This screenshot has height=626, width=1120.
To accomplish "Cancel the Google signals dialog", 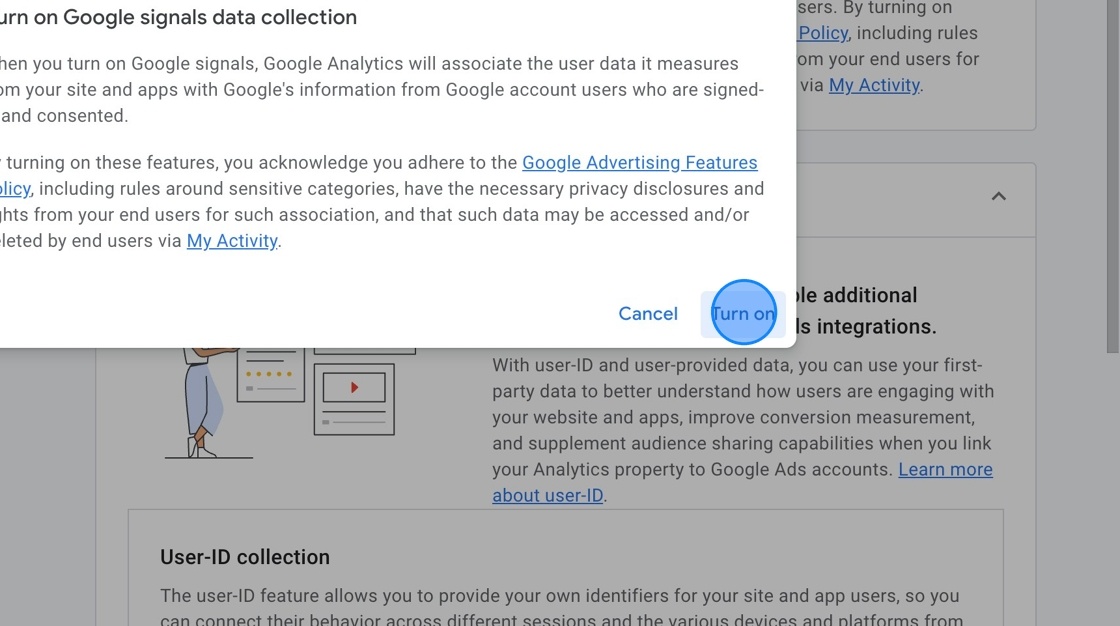I will [x=648, y=314].
